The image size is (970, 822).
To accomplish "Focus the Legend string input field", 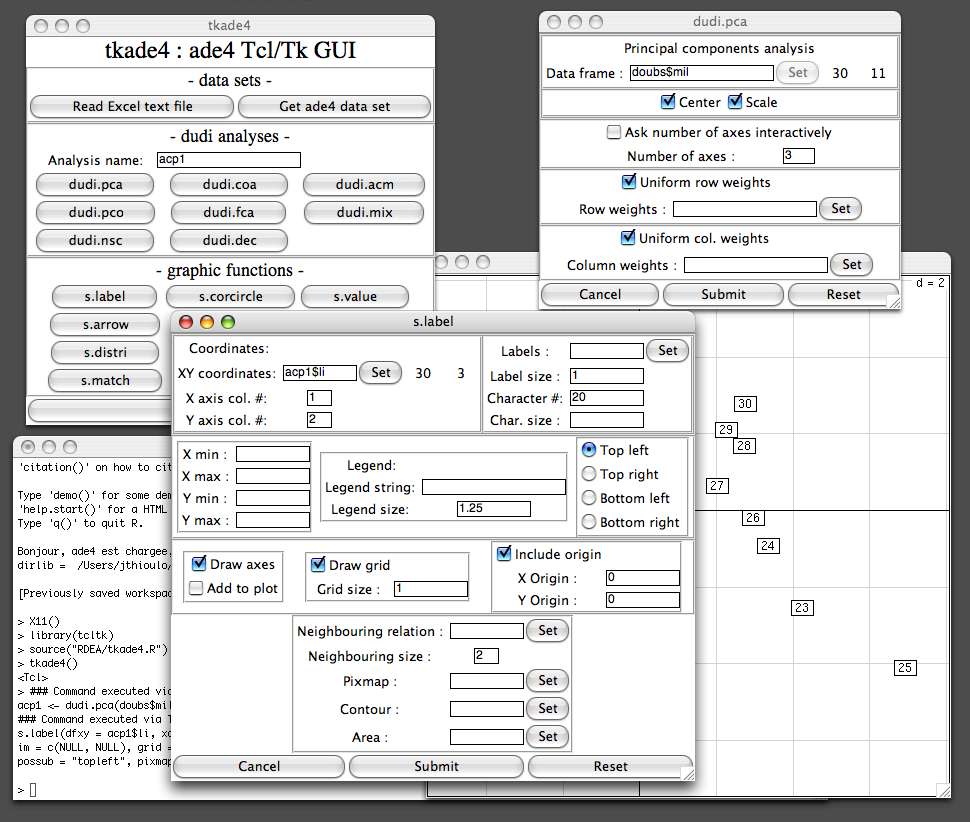I will click(x=493, y=487).
